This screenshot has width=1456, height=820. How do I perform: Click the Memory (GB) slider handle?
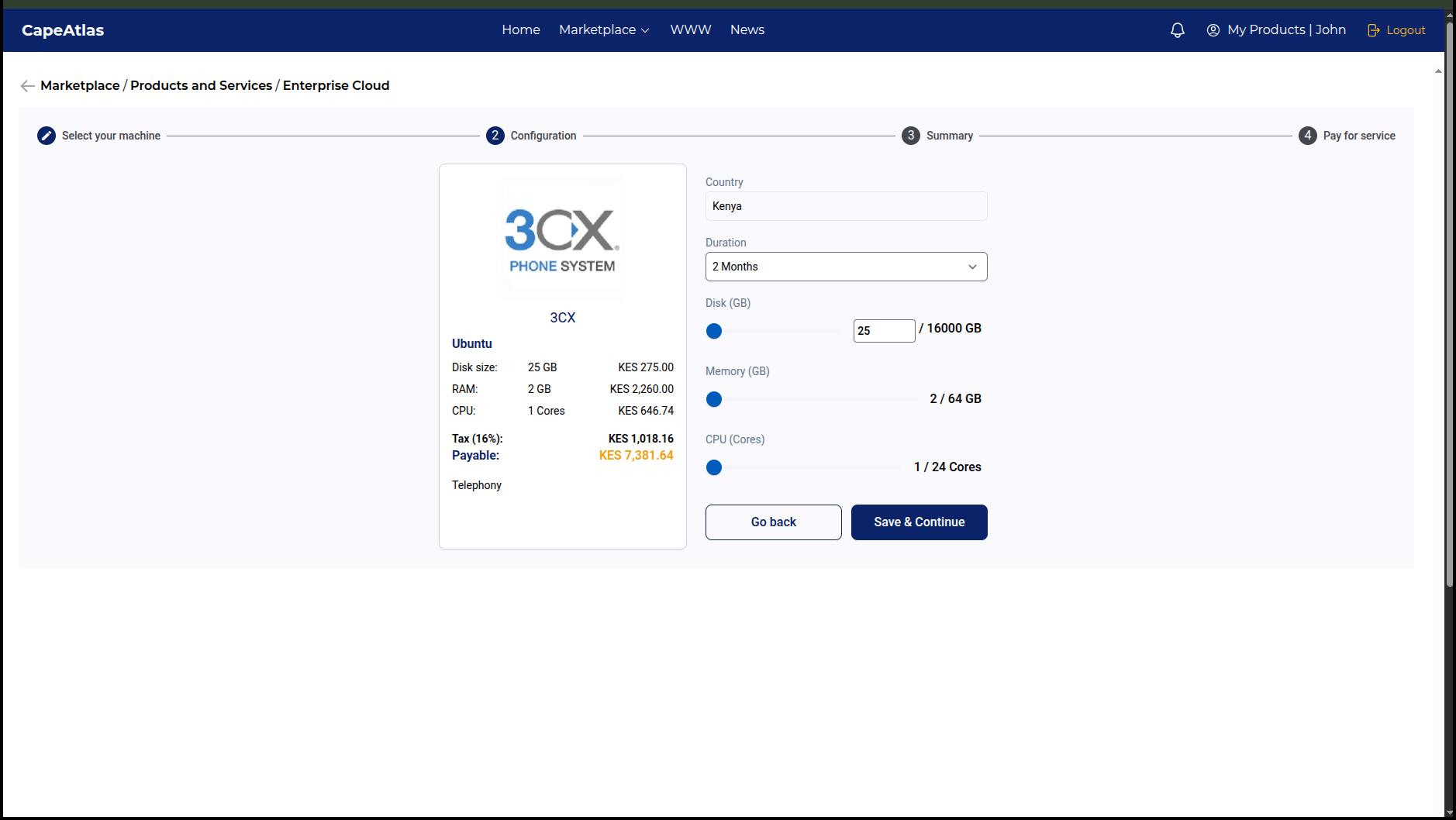[x=714, y=399]
